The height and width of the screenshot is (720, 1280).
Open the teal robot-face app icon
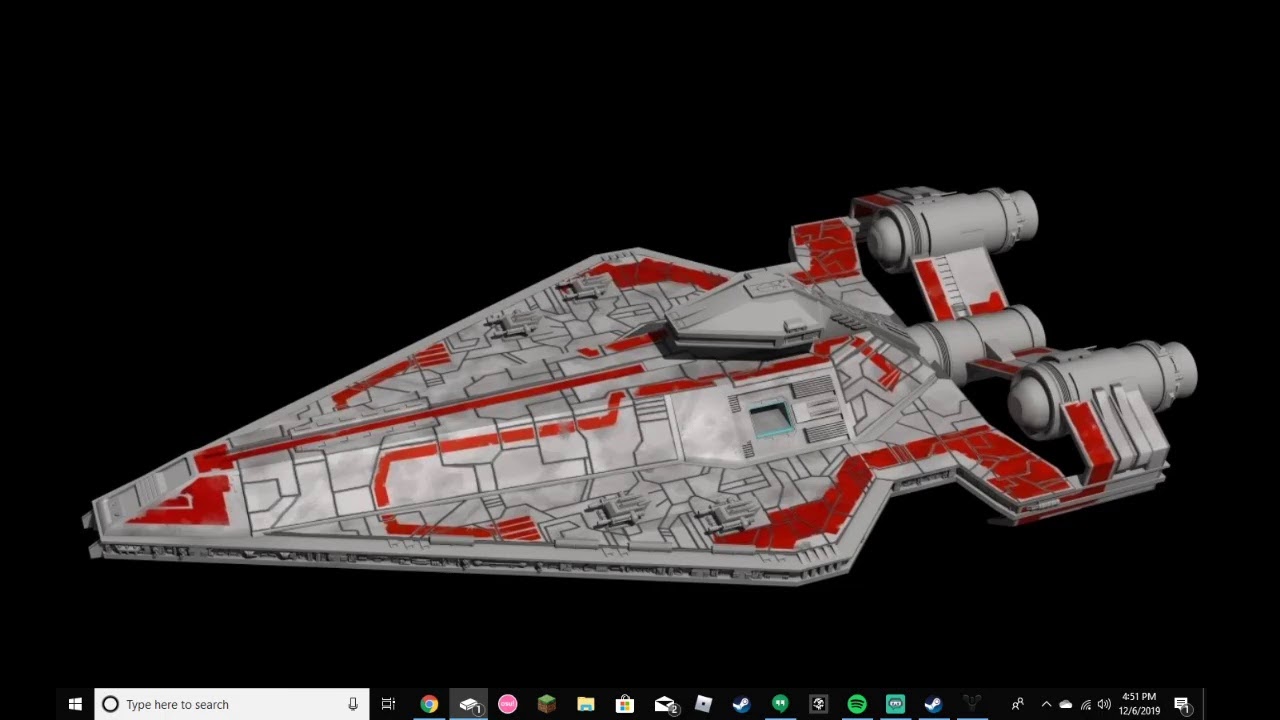pos(895,704)
